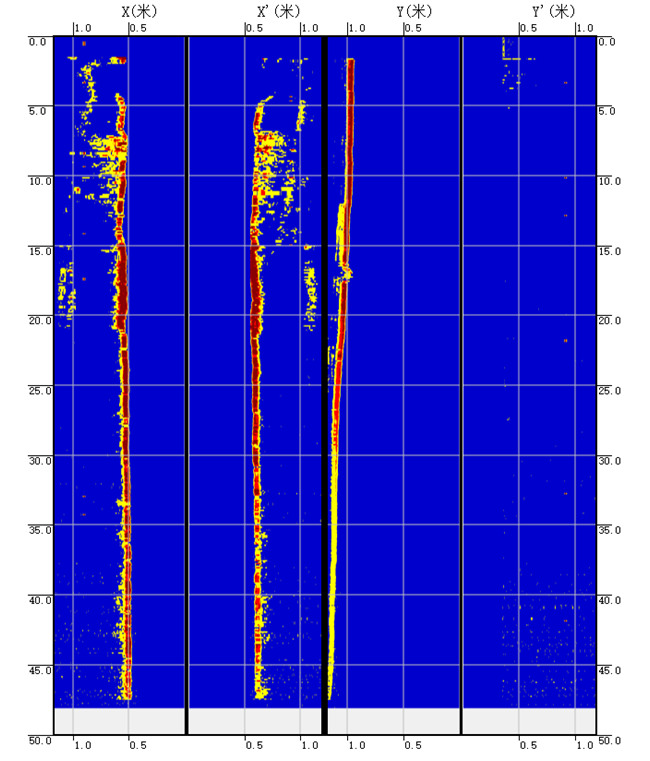
Task: Click top 0.5 tick label of X panel
Action: [x=138, y=28]
